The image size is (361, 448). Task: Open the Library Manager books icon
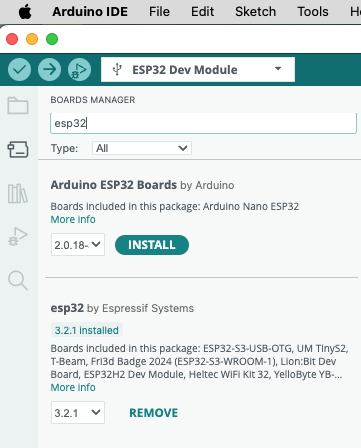pyautogui.click(x=18, y=193)
